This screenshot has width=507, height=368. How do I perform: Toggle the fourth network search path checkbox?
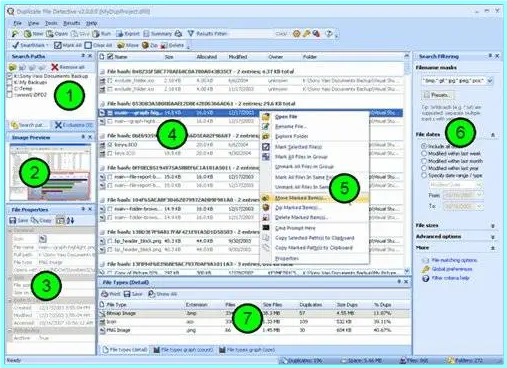coord(10,95)
